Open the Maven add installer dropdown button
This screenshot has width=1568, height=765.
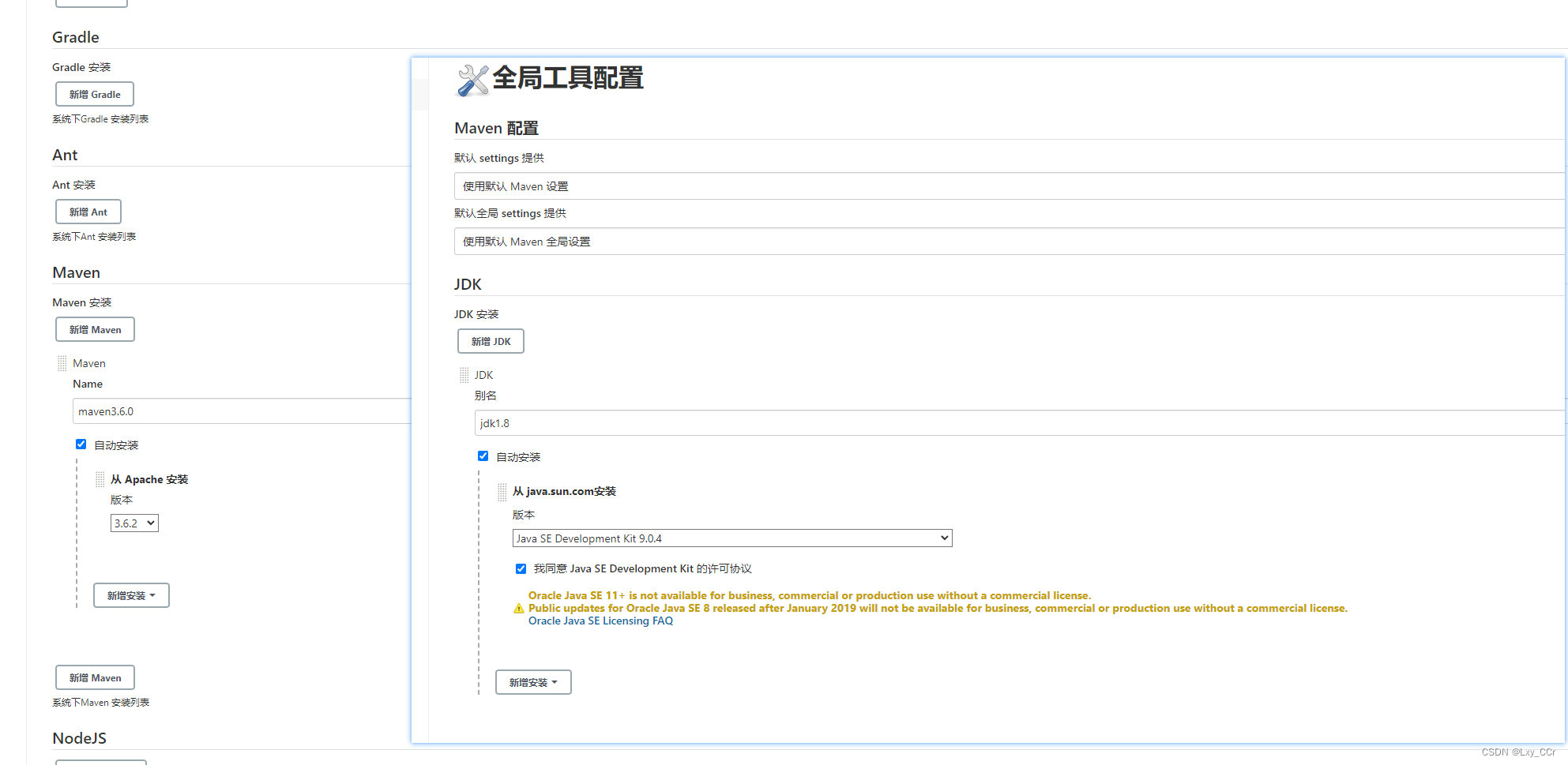pyautogui.click(x=131, y=595)
